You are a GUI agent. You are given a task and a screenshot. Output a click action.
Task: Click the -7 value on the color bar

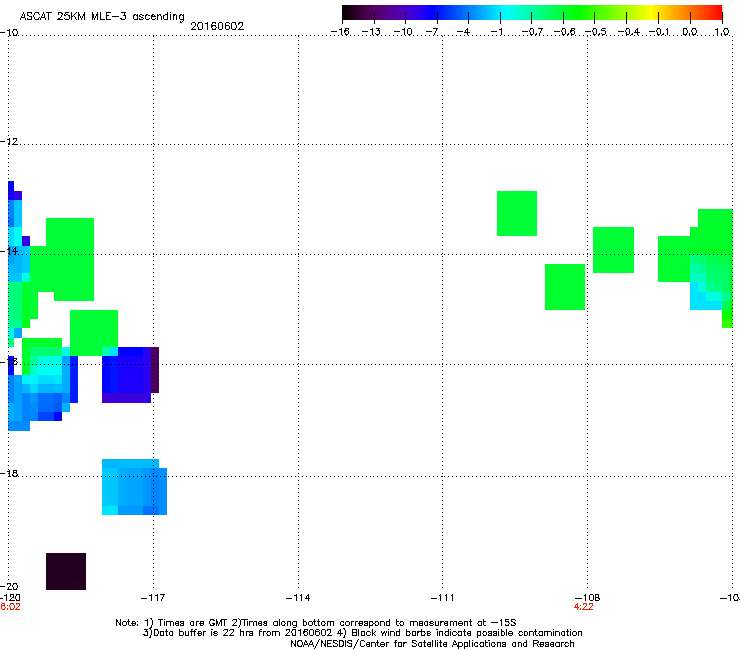click(432, 32)
